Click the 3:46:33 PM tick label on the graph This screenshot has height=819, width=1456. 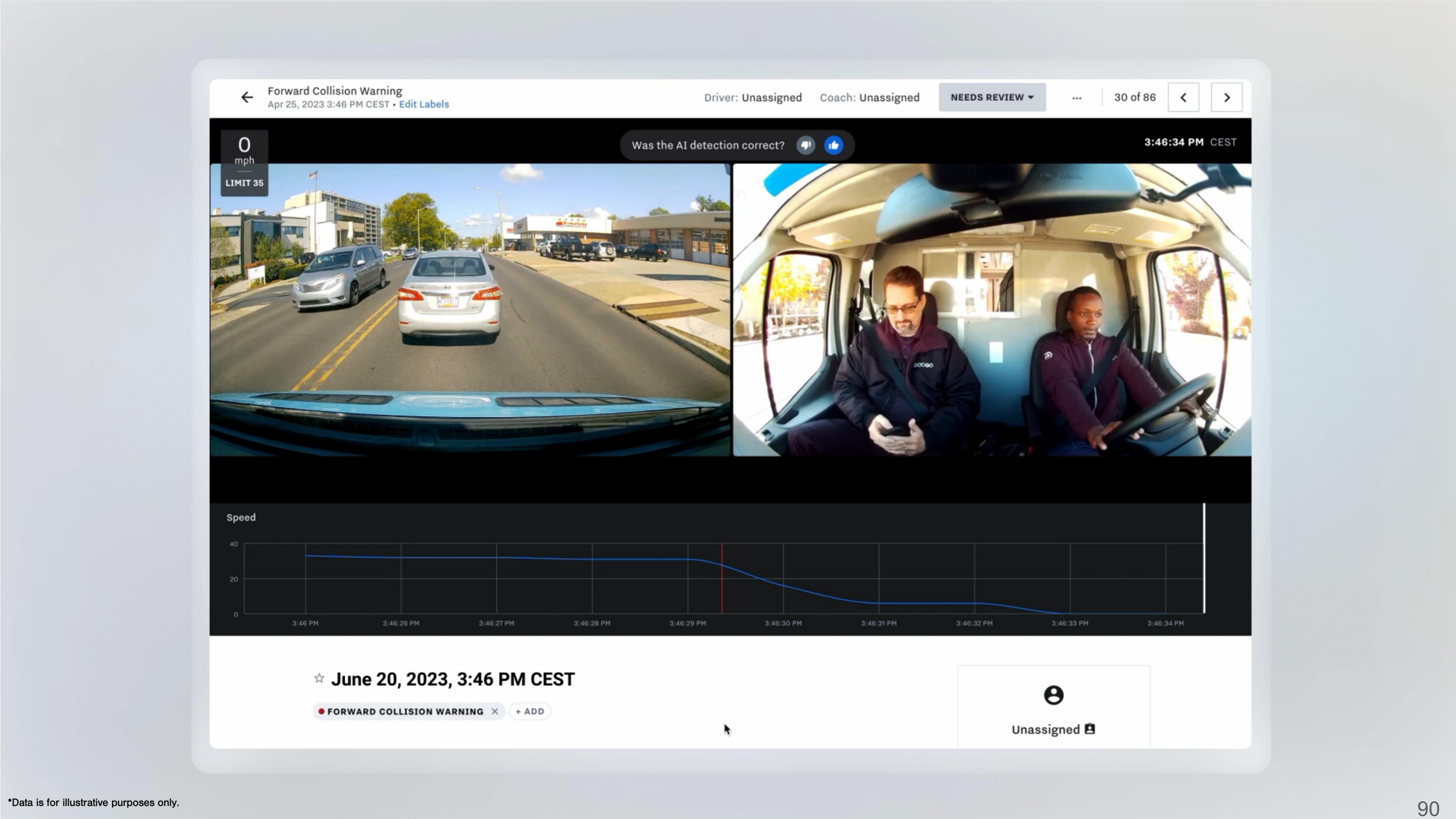tap(1069, 623)
